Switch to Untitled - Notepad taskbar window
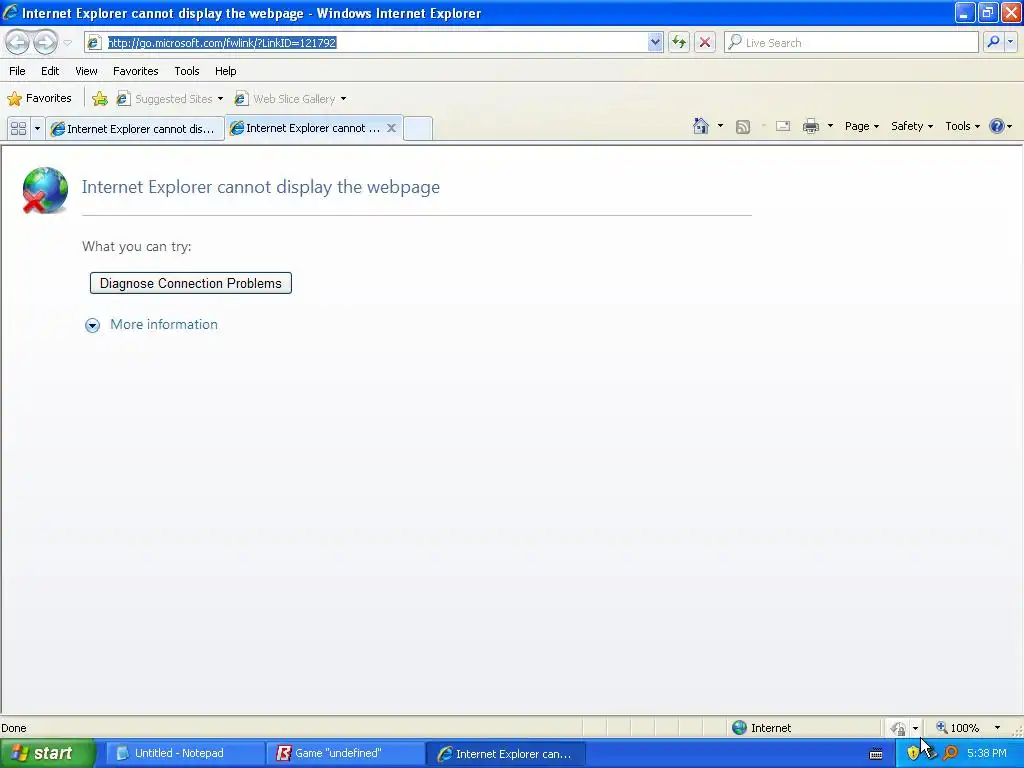 click(185, 753)
